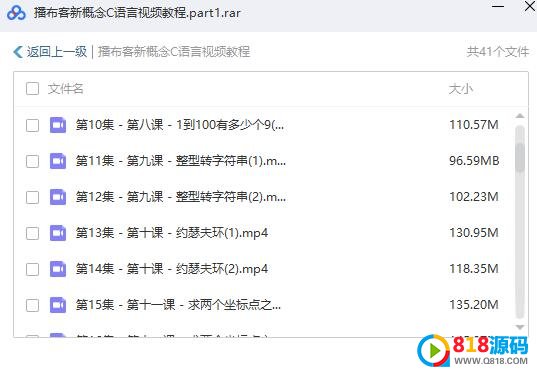Click the 大小 column header

tap(461, 89)
